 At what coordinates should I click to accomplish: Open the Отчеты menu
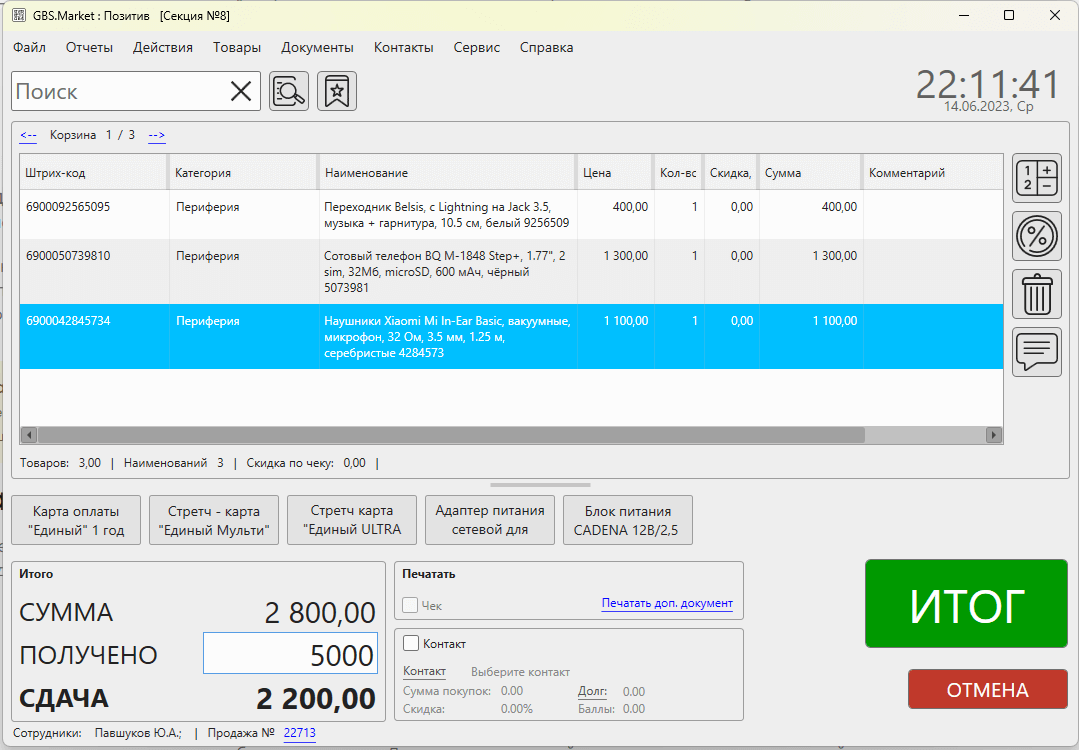[x=89, y=47]
